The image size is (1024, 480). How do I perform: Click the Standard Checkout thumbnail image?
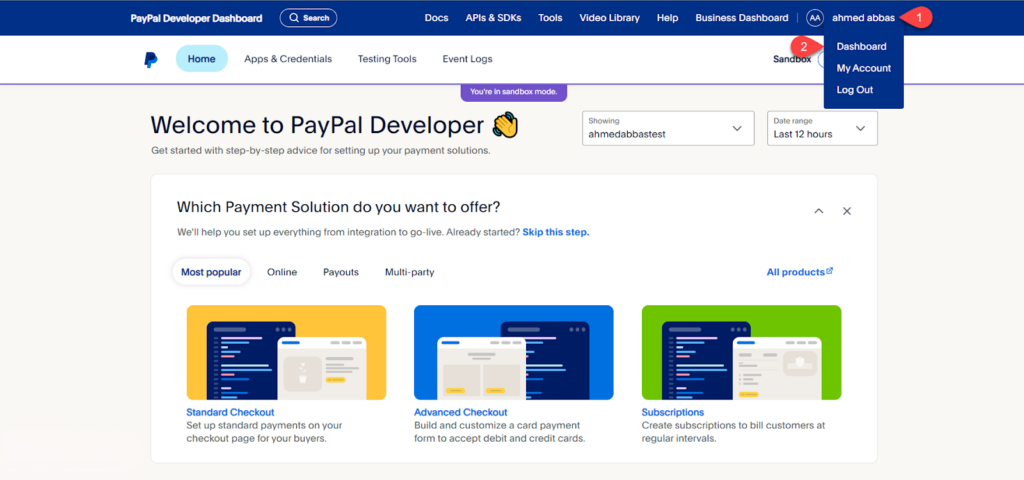coord(286,353)
